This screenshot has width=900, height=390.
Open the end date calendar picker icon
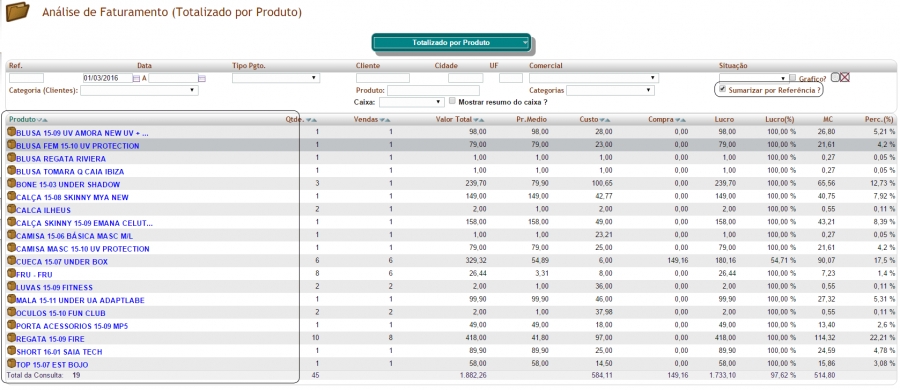tap(202, 78)
